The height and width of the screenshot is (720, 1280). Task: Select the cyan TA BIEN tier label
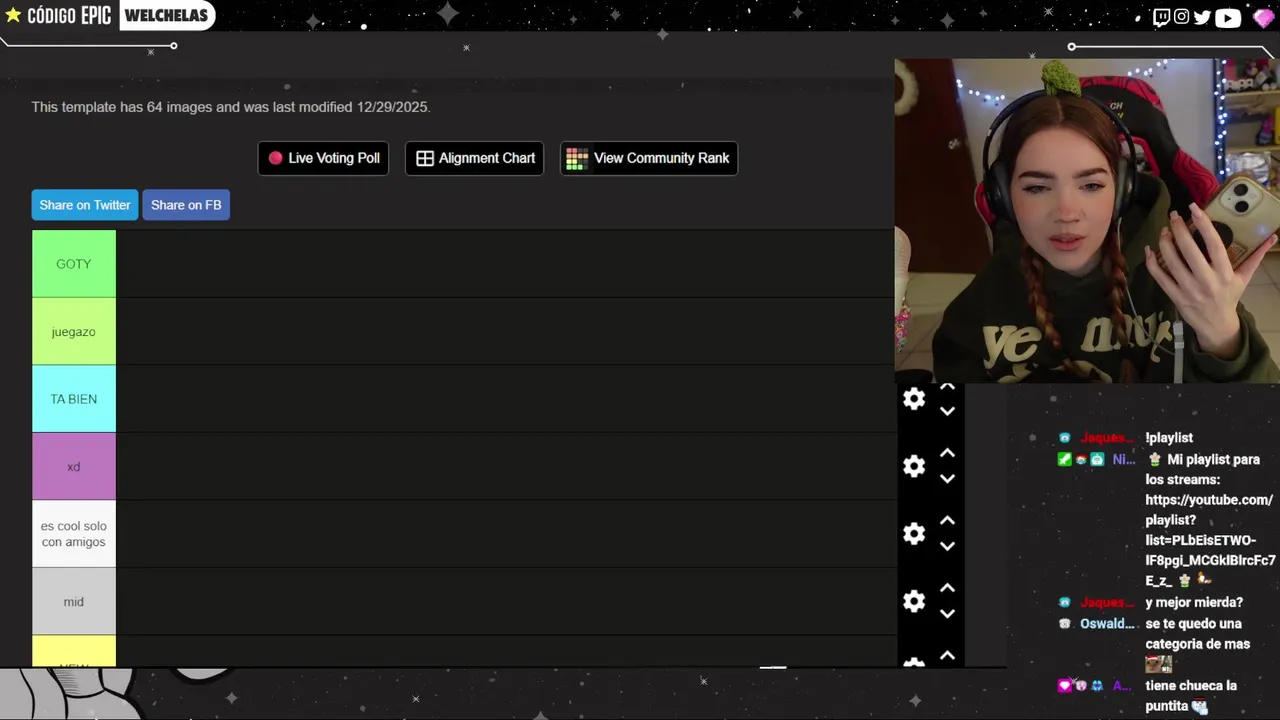coord(74,399)
